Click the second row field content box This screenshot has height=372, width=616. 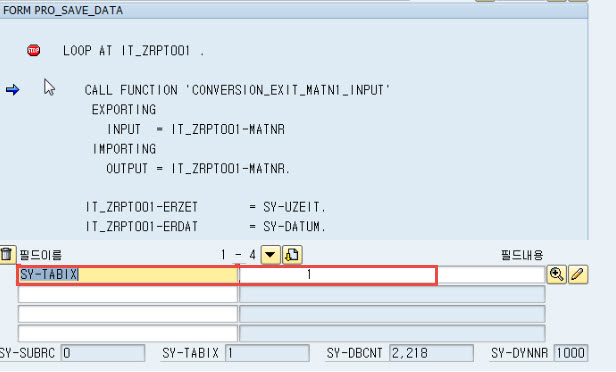[392, 294]
